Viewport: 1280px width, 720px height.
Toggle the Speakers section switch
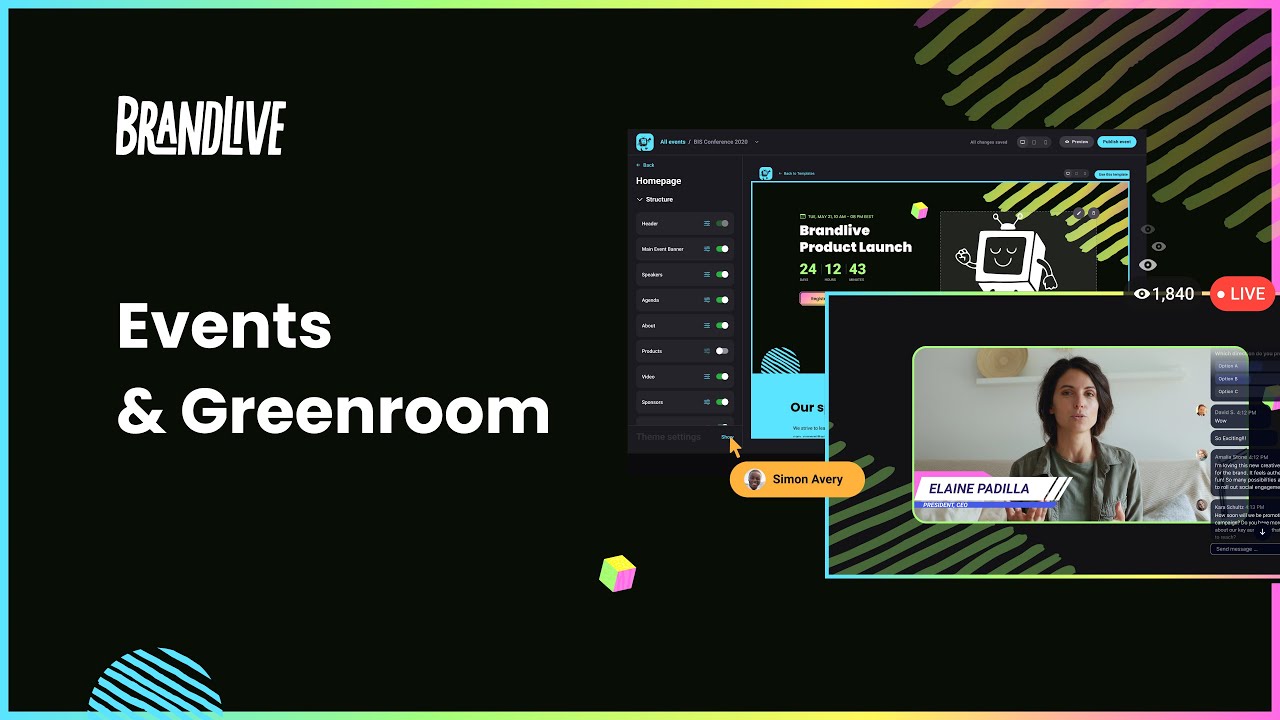click(x=722, y=275)
